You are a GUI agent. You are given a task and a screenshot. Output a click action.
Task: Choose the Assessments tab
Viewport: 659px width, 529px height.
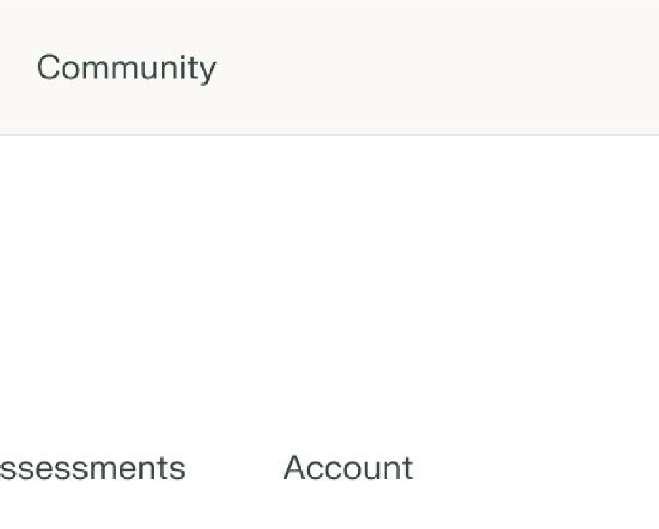click(x=92, y=468)
